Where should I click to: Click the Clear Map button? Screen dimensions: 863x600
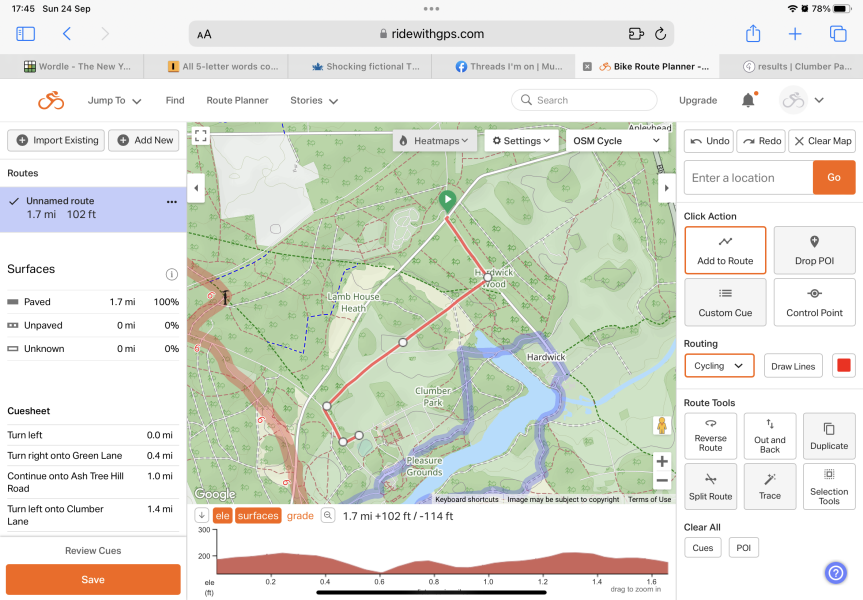click(822, 141)
